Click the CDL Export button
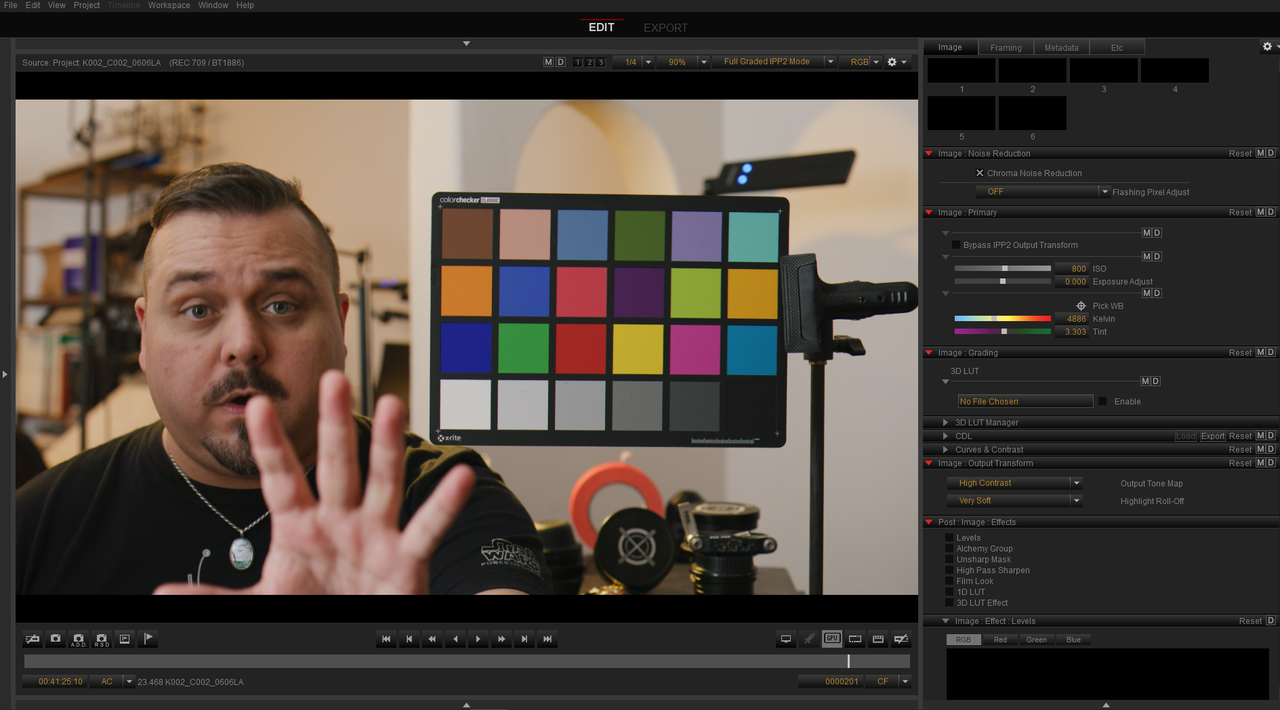Image resolution: width=1280 pixels, height=710 pixels. 1212,436
